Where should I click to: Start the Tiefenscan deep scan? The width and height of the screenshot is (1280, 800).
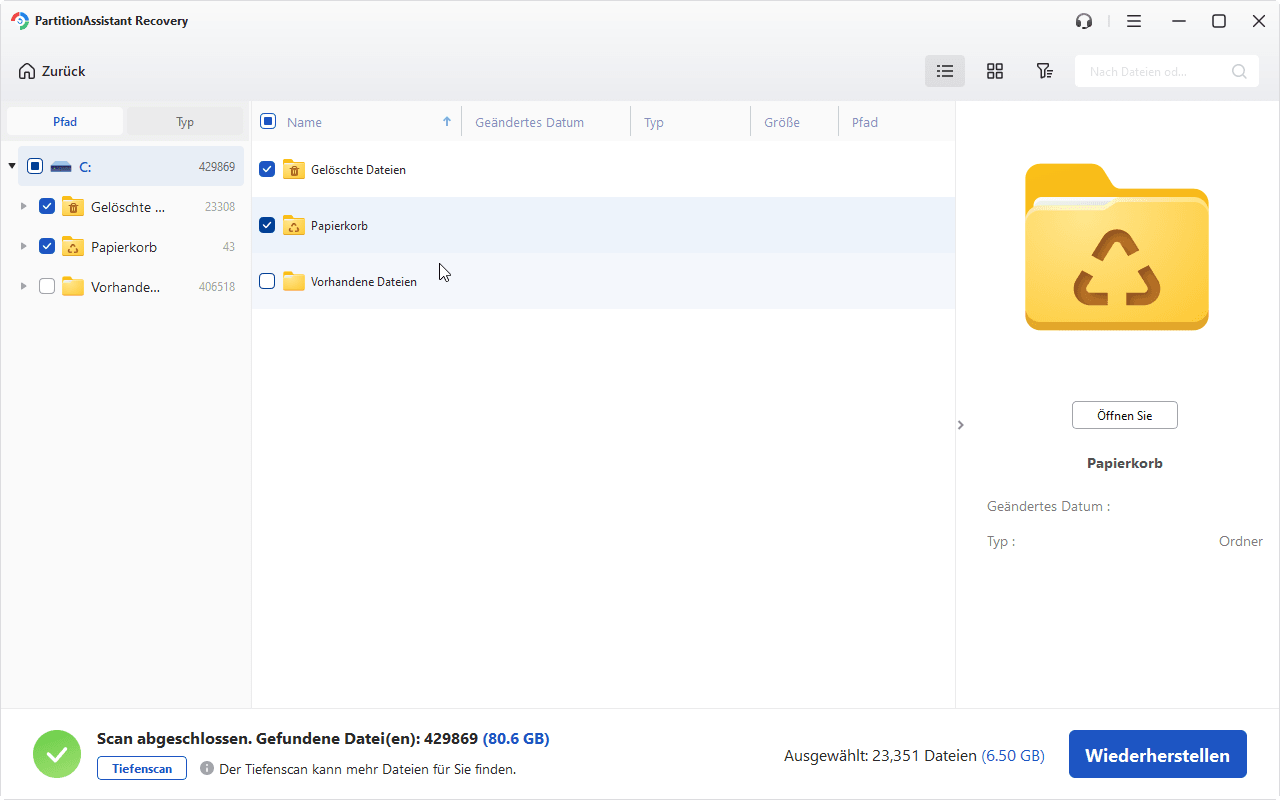tap(142, 768)
